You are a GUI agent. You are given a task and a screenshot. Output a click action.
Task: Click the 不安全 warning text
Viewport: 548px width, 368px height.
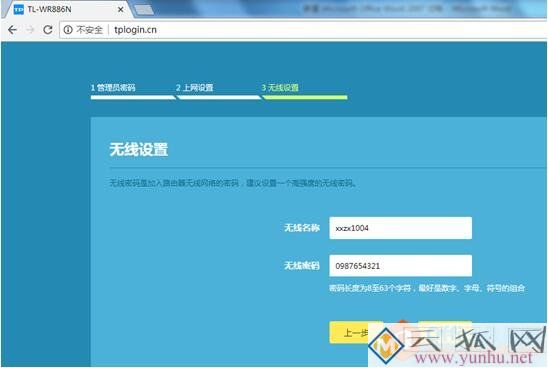89,30
